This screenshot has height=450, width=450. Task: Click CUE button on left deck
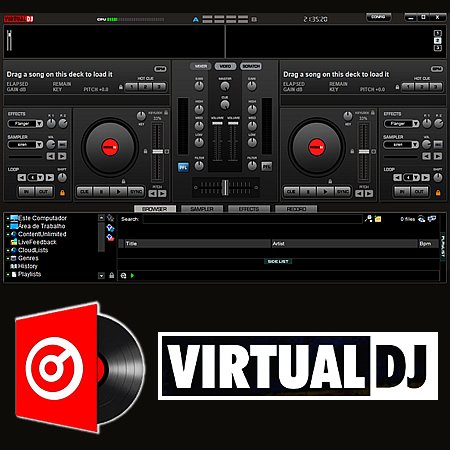click(x=85, y=192)
